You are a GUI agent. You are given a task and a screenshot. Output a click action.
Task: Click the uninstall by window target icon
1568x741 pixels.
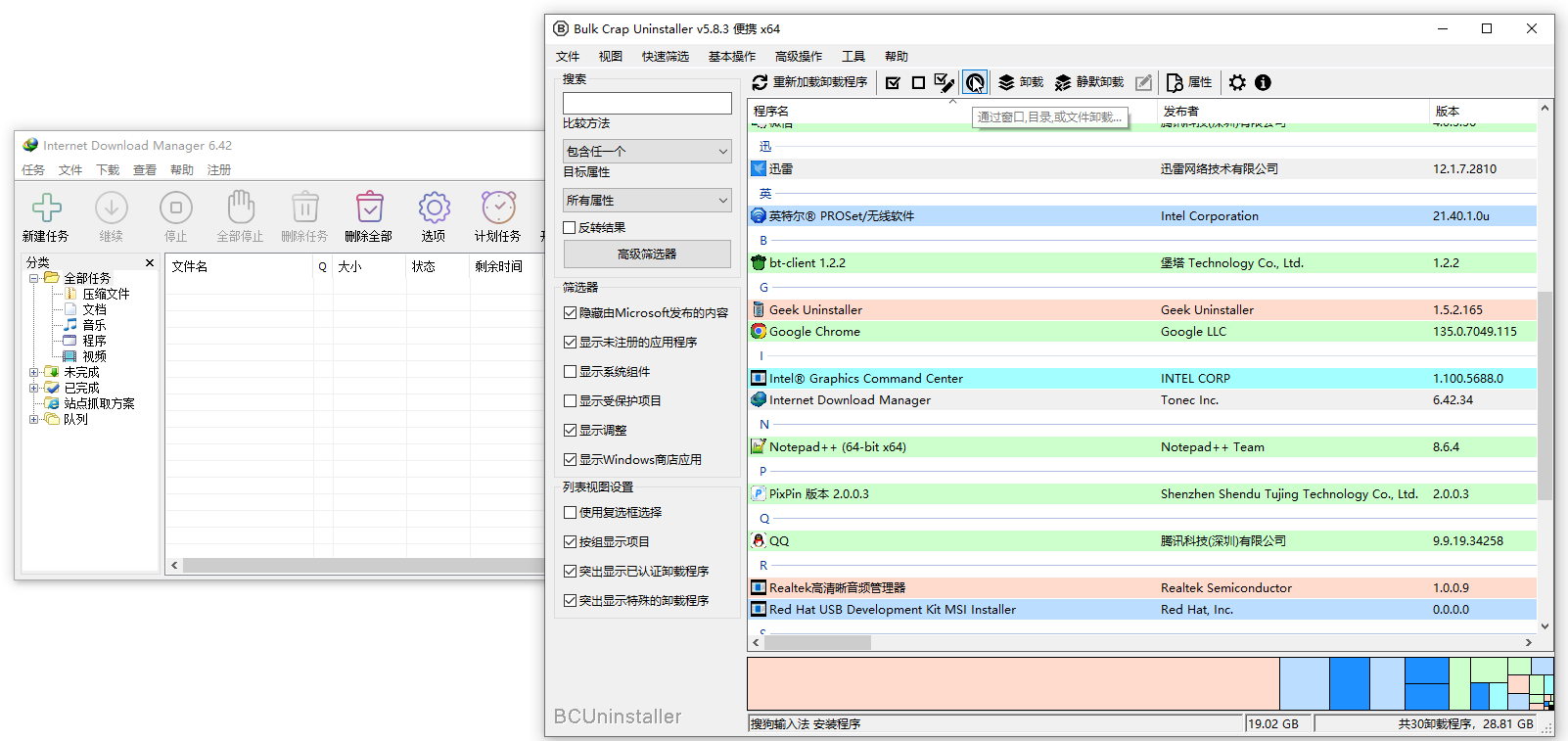[x=975, y=82]
